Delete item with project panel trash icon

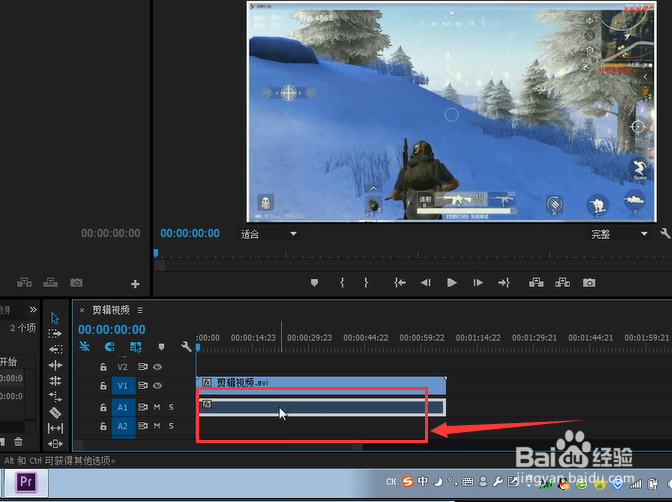tap(18, 441)
